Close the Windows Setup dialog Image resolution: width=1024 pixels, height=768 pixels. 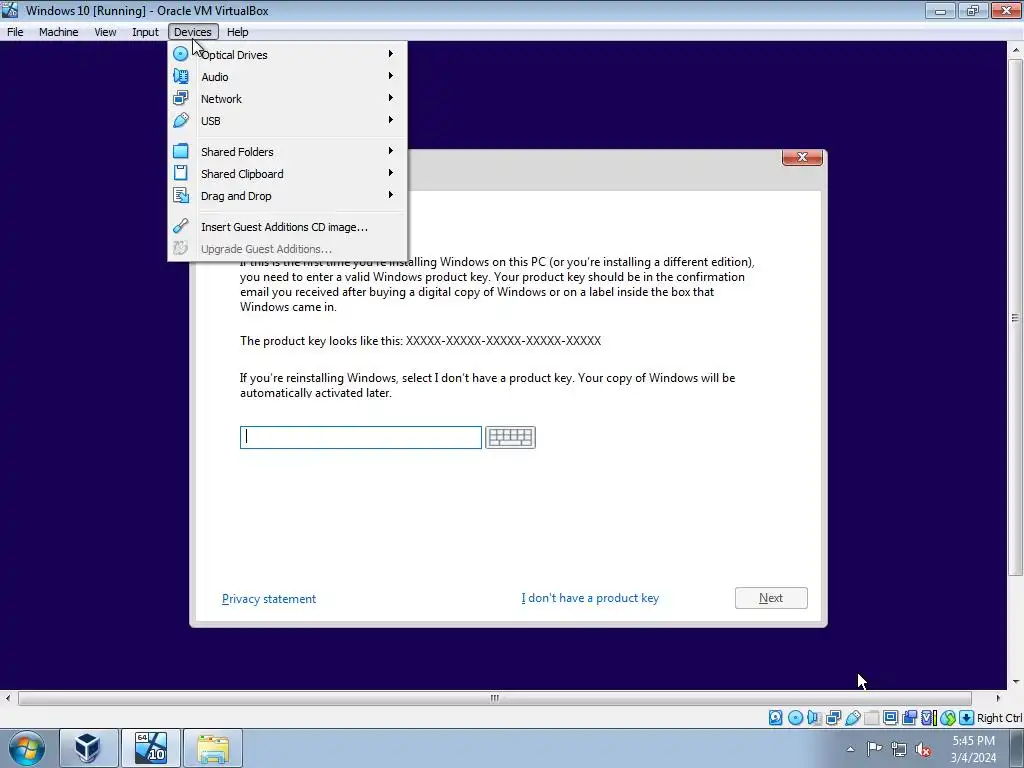802,157
